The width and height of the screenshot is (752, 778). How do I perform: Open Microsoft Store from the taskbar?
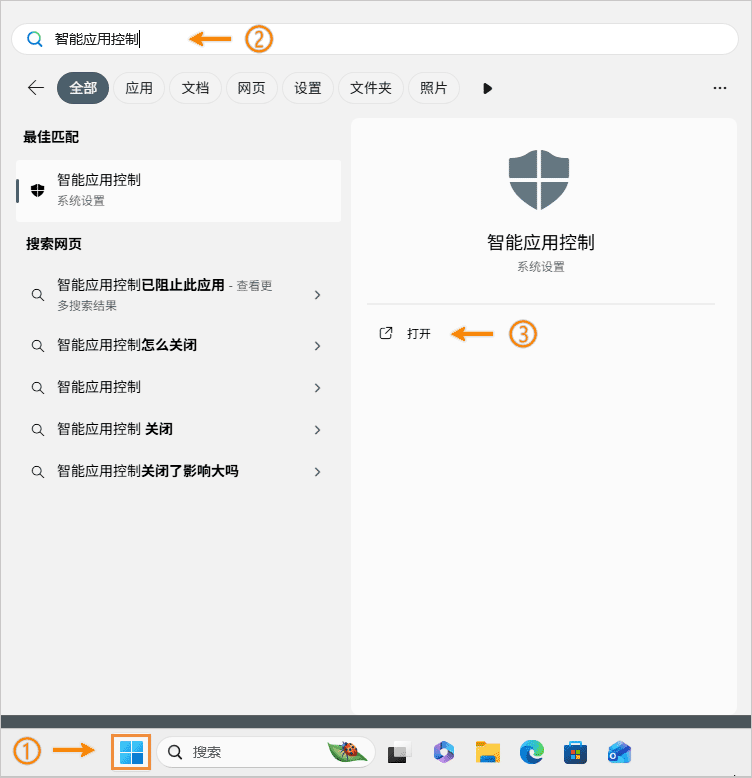574,753
